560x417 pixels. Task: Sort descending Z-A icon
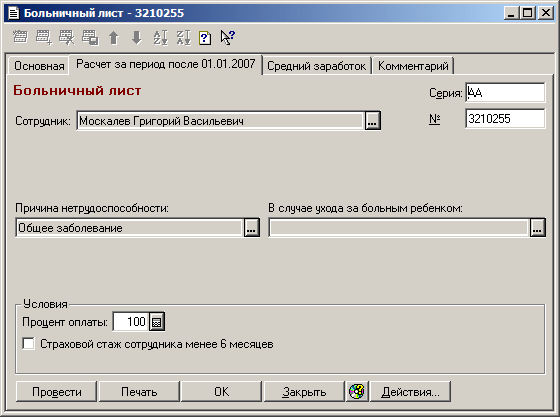184,37
